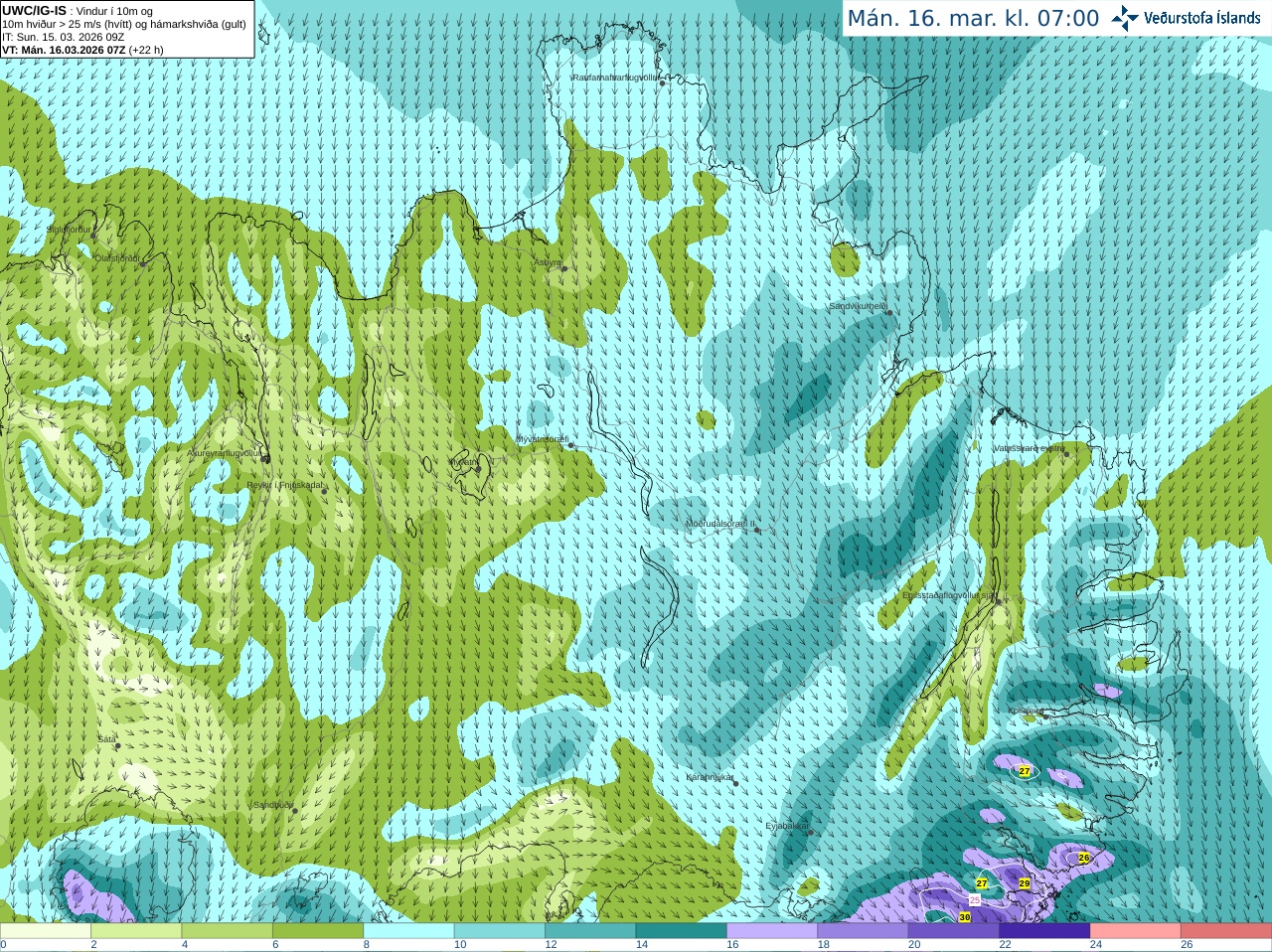Click the 'Möðrudalsöræfi II' text label
This screenshot has width=1272, height=952.
(x=720, y=524)
